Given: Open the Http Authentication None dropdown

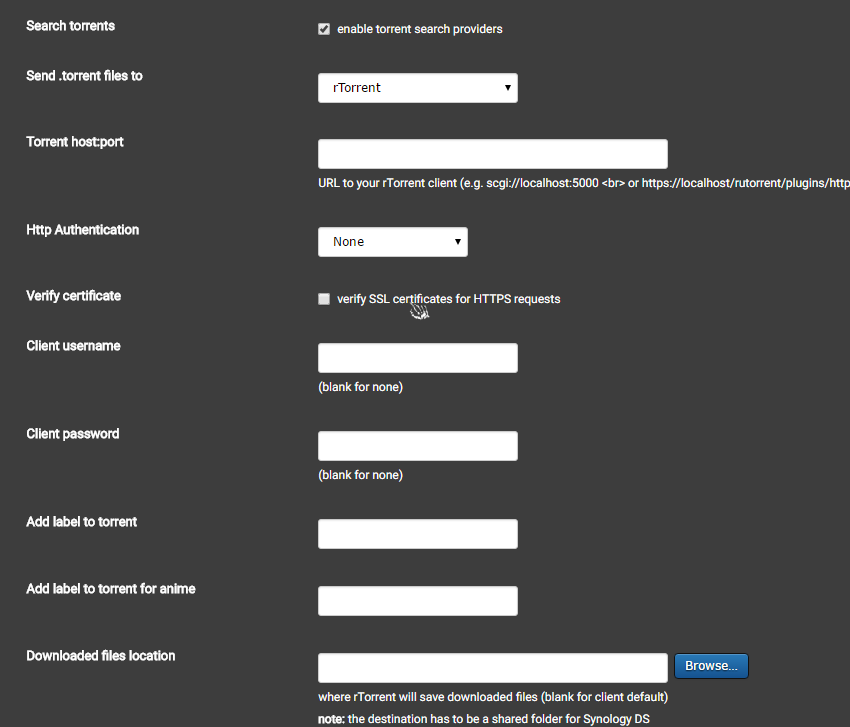Looking at the screenshot, I should [392, 242].
